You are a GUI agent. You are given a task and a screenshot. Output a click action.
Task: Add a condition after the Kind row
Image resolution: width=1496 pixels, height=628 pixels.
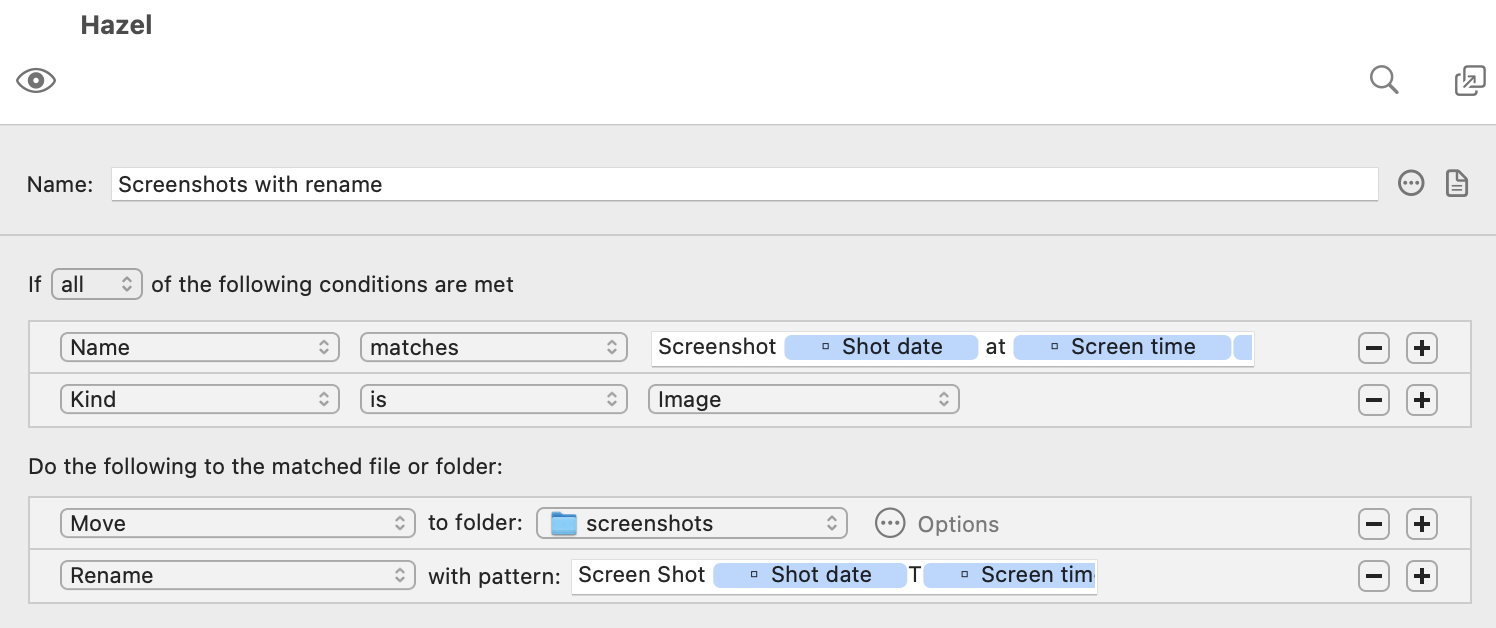pyautogui.click(x=1421, y=400)
